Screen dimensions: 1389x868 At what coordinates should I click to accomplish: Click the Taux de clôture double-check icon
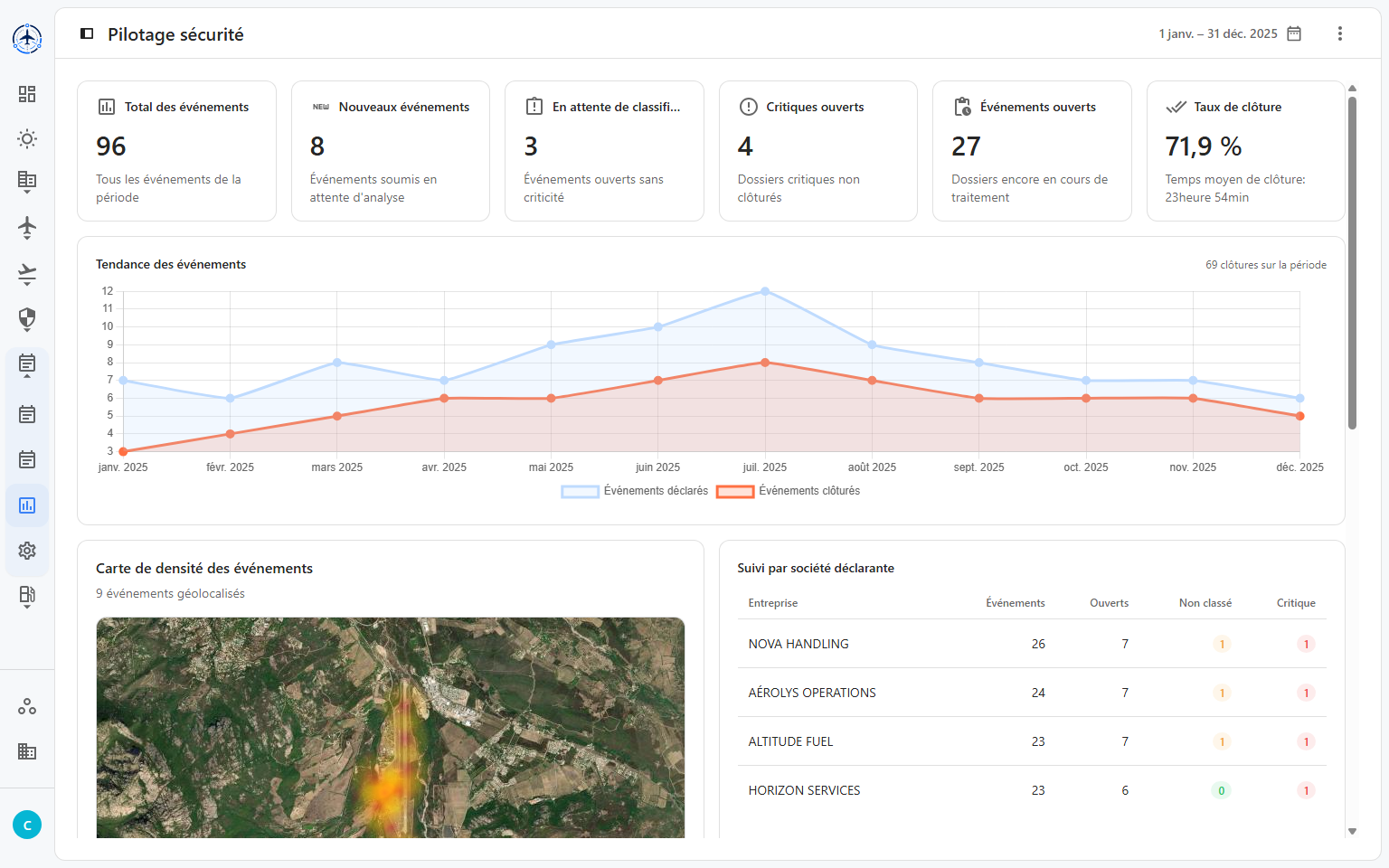click(x=1176, y=107)
